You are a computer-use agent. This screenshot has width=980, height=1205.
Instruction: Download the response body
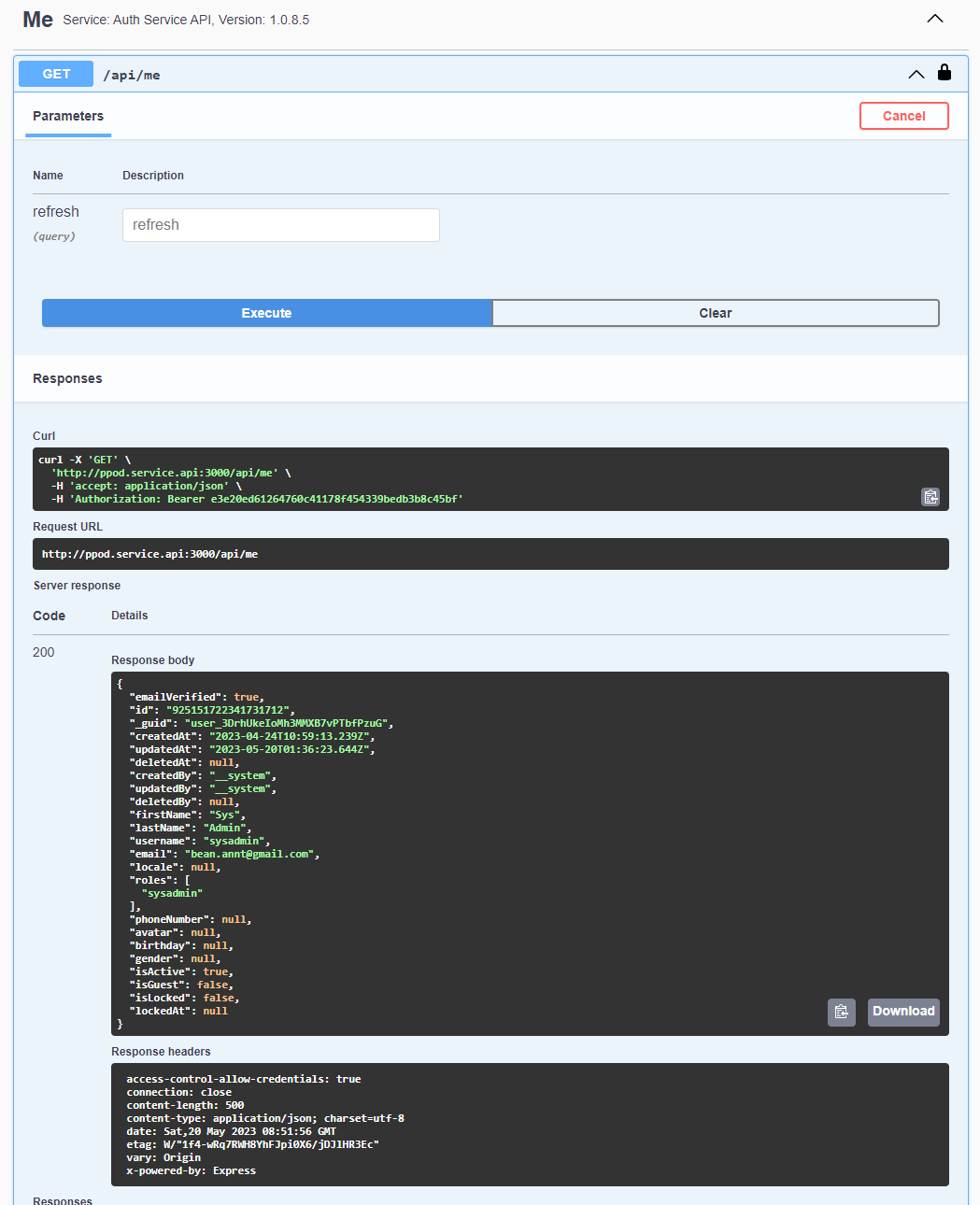click(x=902, y=1012)
